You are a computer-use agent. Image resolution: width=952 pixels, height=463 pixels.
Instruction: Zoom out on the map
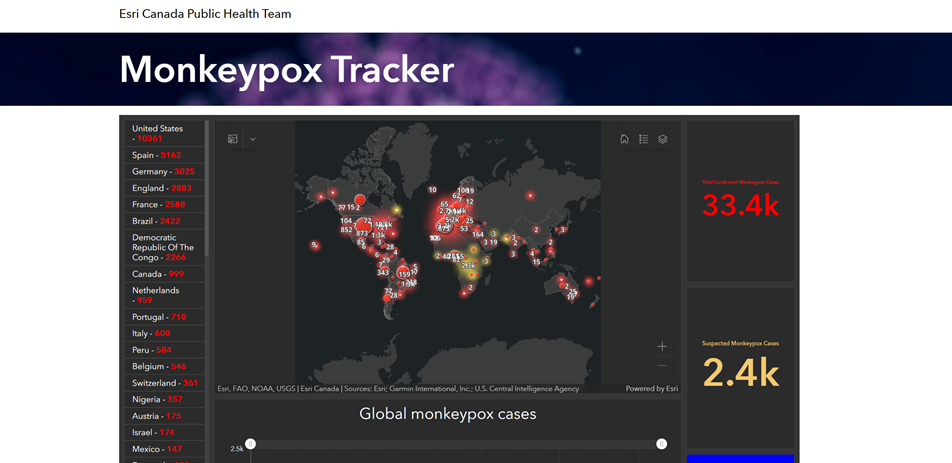click(x=662, y=365)
